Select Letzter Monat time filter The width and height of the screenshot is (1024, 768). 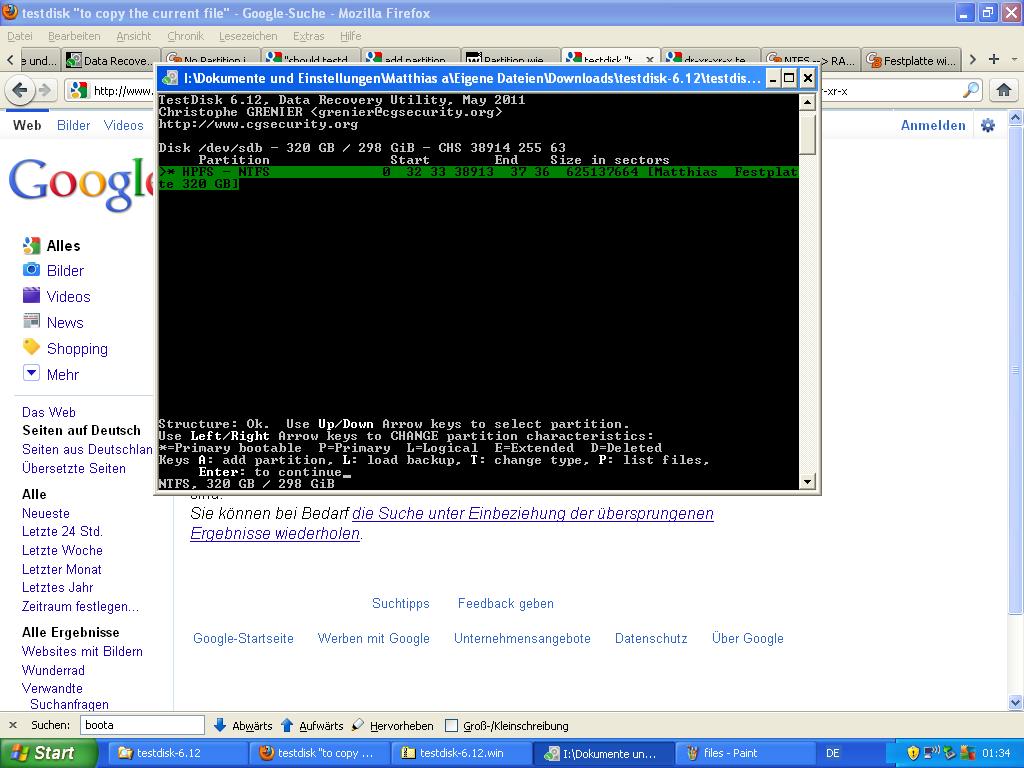[x=61, y=569]
